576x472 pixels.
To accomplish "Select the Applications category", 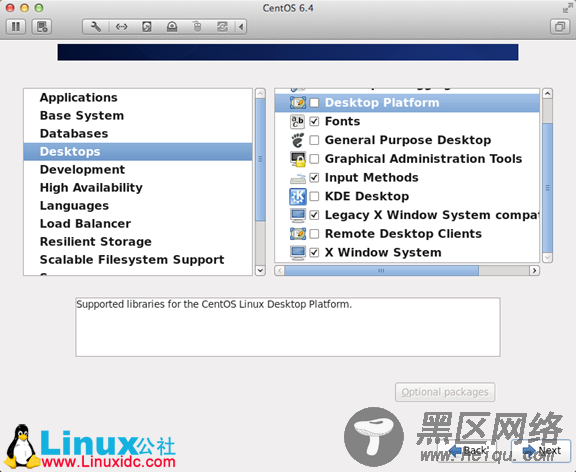I will (x=138, y=97).
